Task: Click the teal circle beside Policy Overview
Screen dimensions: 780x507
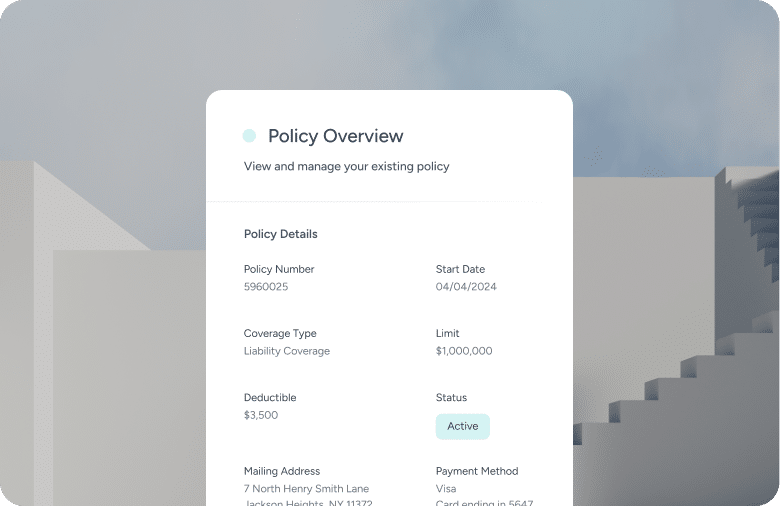Action: [x=249, y=135]
